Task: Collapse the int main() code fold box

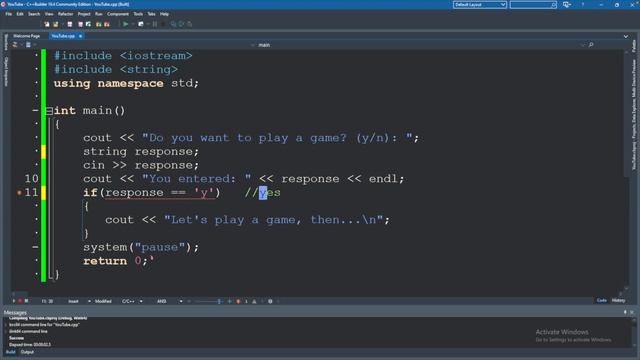Action: [49, 111]
